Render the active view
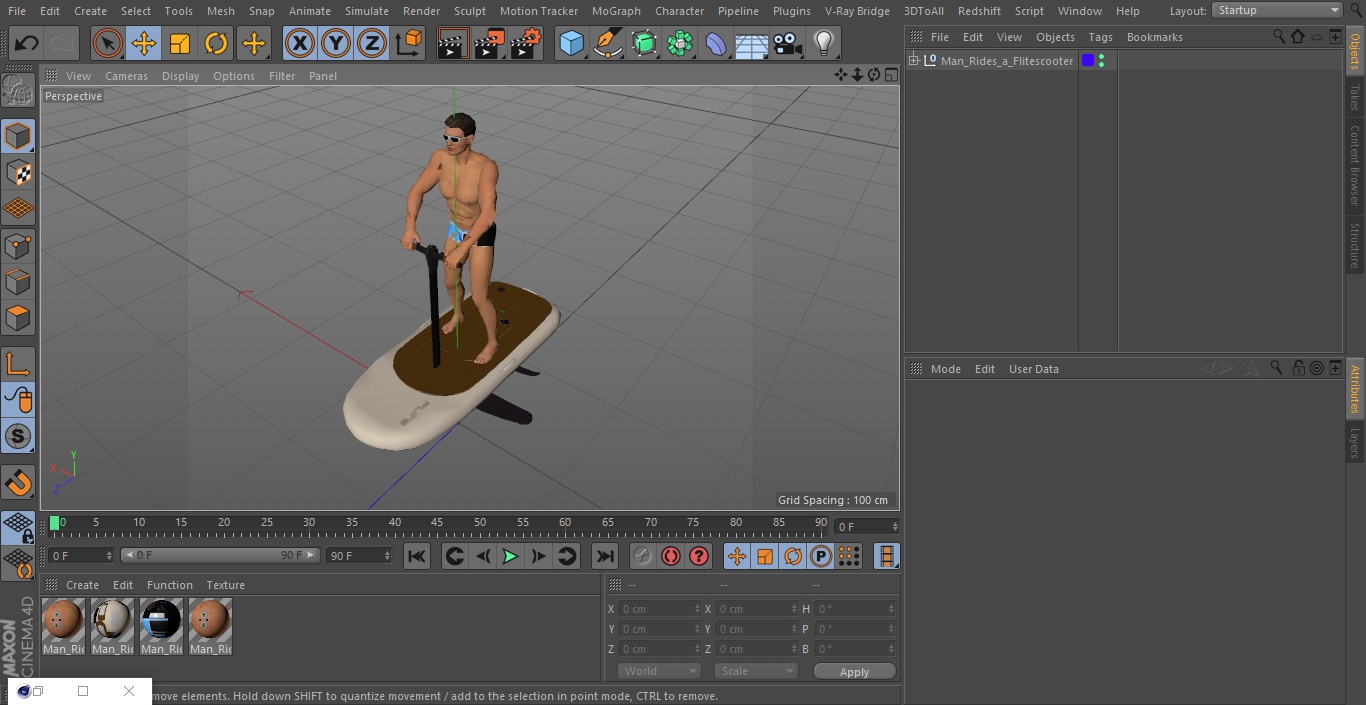Screen dimensions: 1366x705 point(453,43)
